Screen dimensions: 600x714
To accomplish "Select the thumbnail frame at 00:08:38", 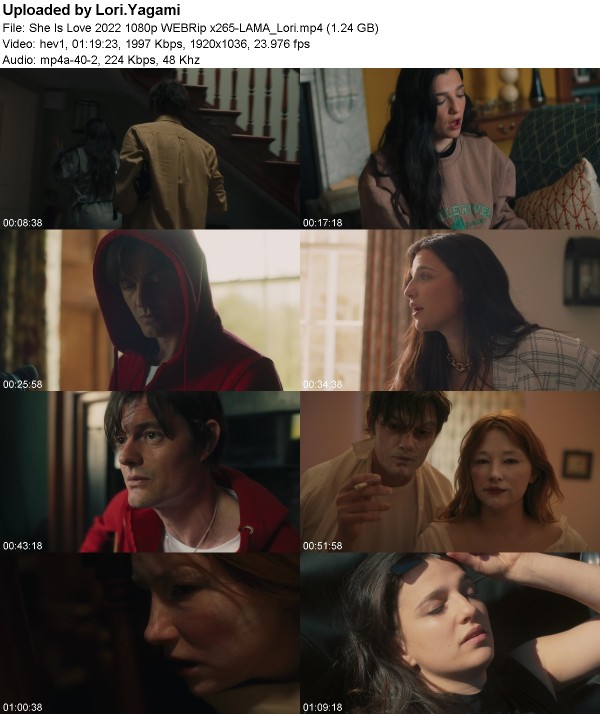I will click(x=150, y=148).
